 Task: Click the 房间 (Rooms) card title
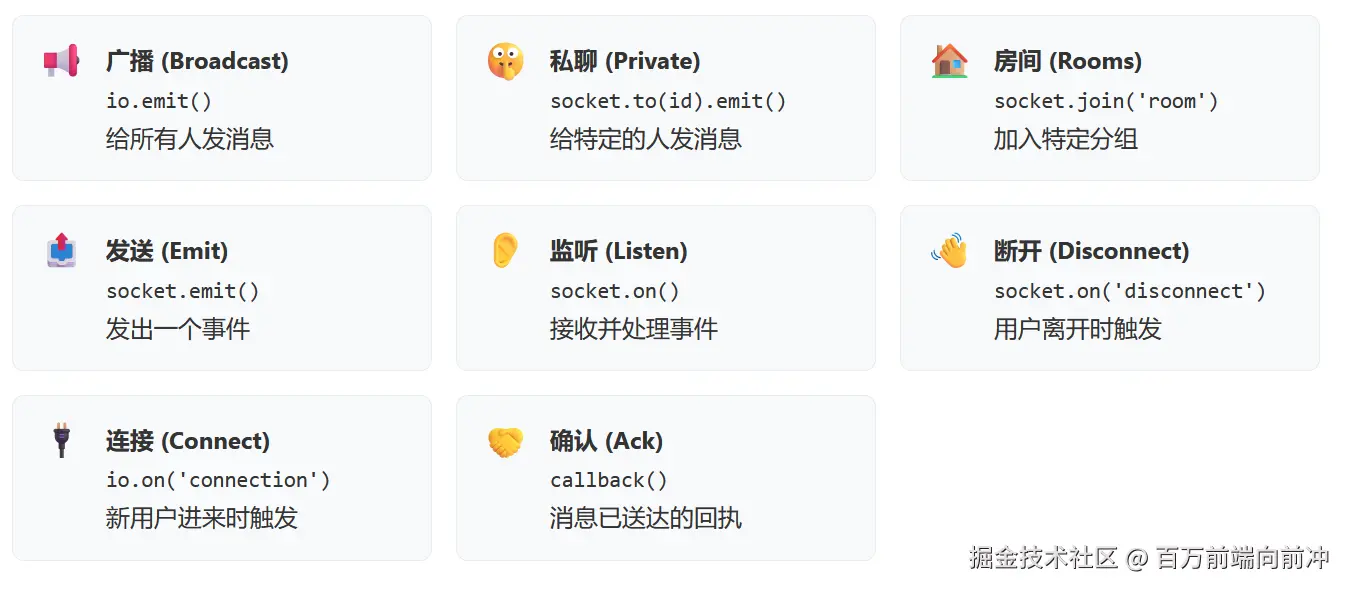(x=1067, y=61)
